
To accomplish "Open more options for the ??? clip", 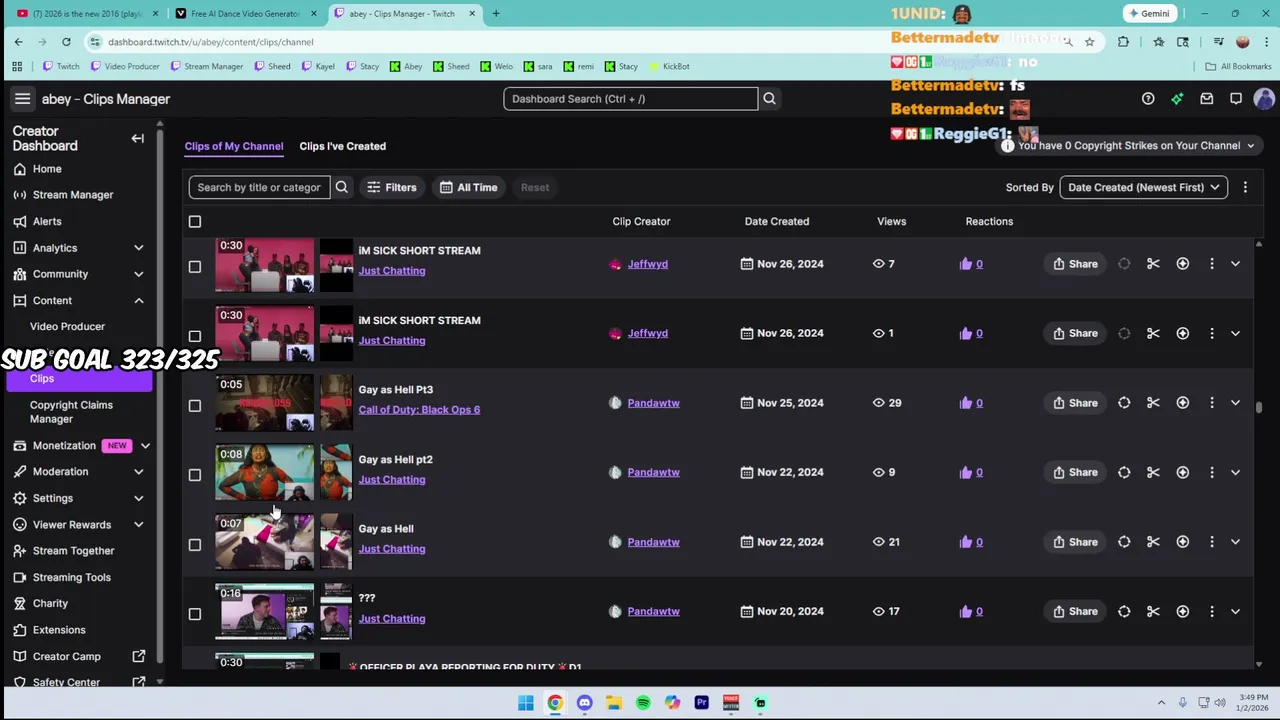I will click(x=1212, y=611).
